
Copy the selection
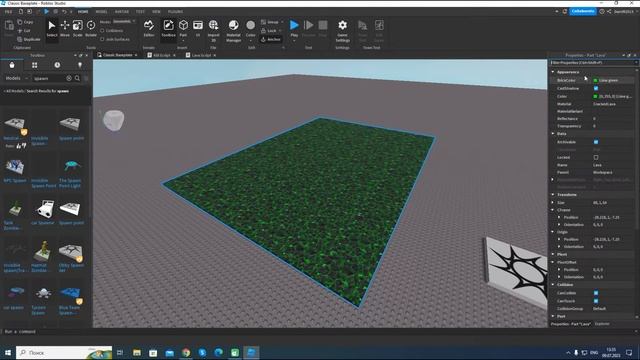(x=25, y=22)
